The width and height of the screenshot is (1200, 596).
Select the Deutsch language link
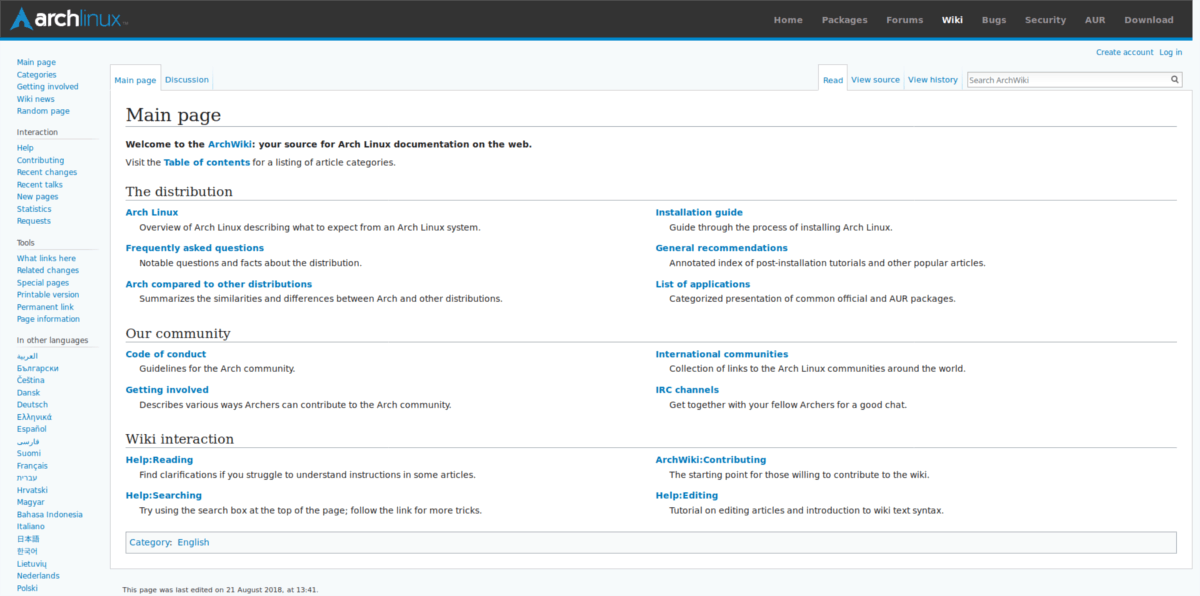click(x=32, y=404)
